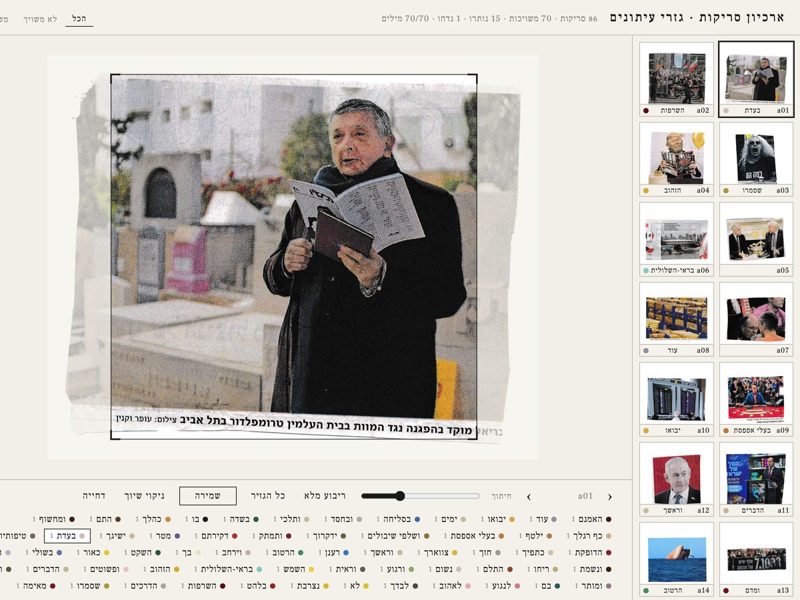Click the ריבוע מלא button
Image resolution: width=800 pixels, height=600 pixels.
click(324, 496)
